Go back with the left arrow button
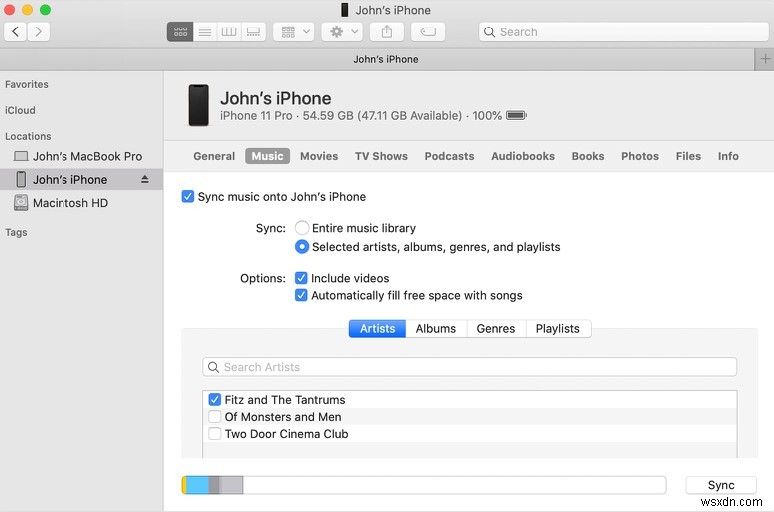The image size is (774, 512). [15, 32]
